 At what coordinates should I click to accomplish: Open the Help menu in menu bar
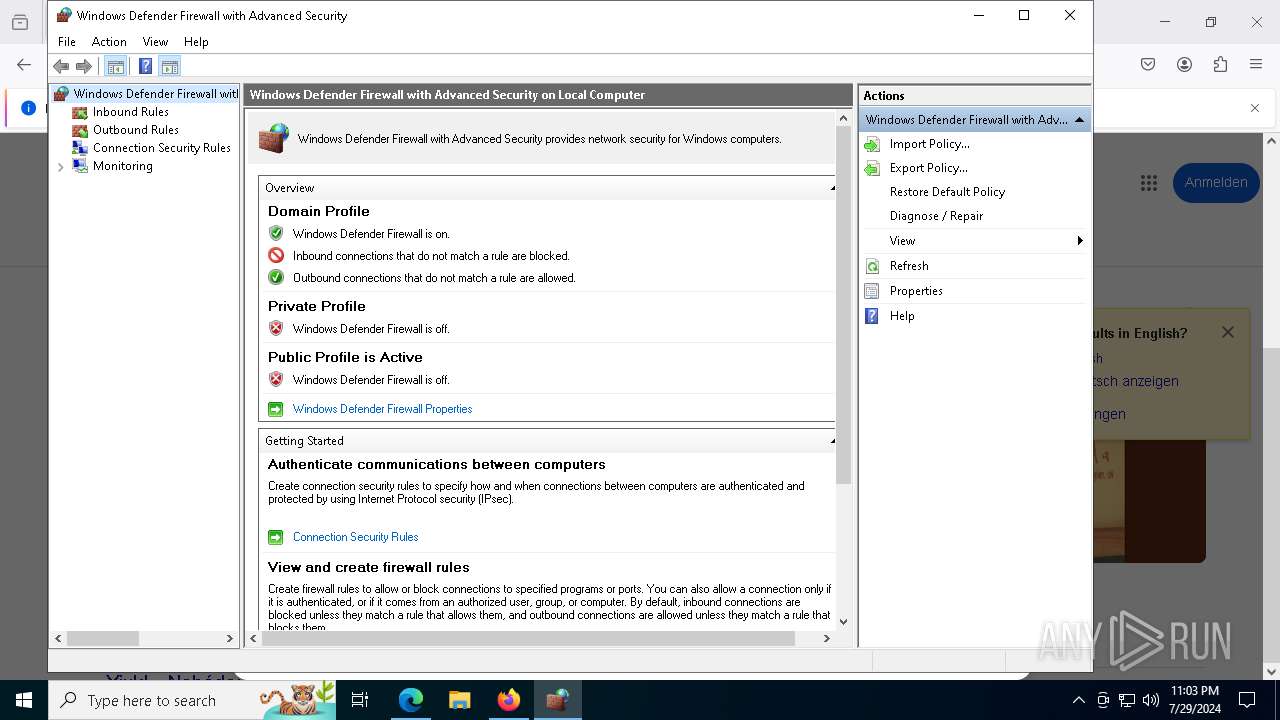point(196,42)
